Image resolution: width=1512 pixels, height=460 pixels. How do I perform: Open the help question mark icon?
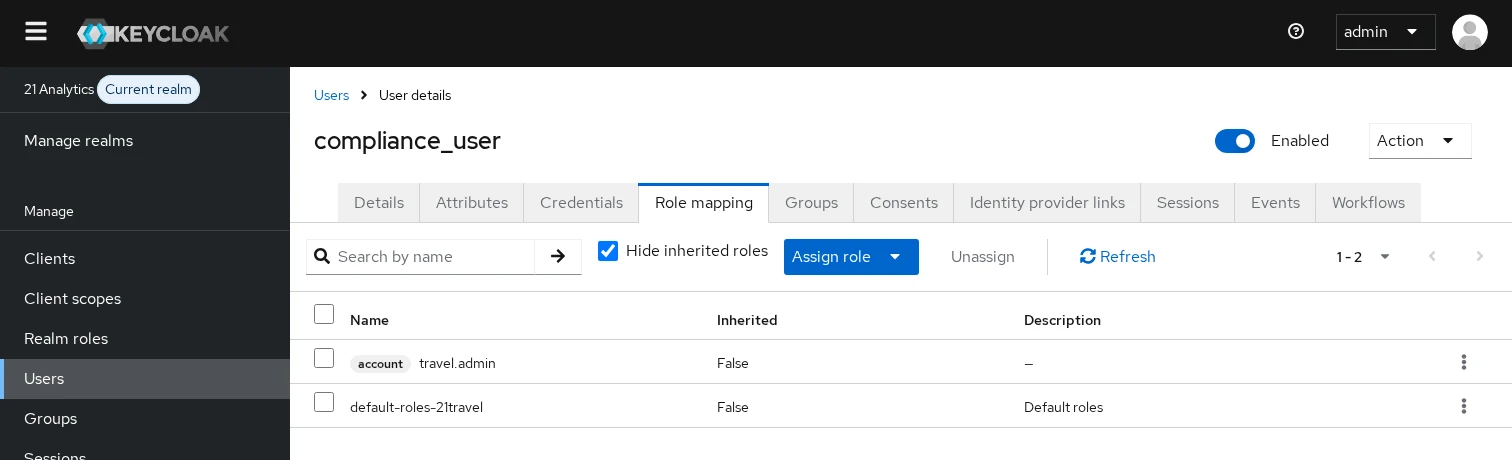1296,32
